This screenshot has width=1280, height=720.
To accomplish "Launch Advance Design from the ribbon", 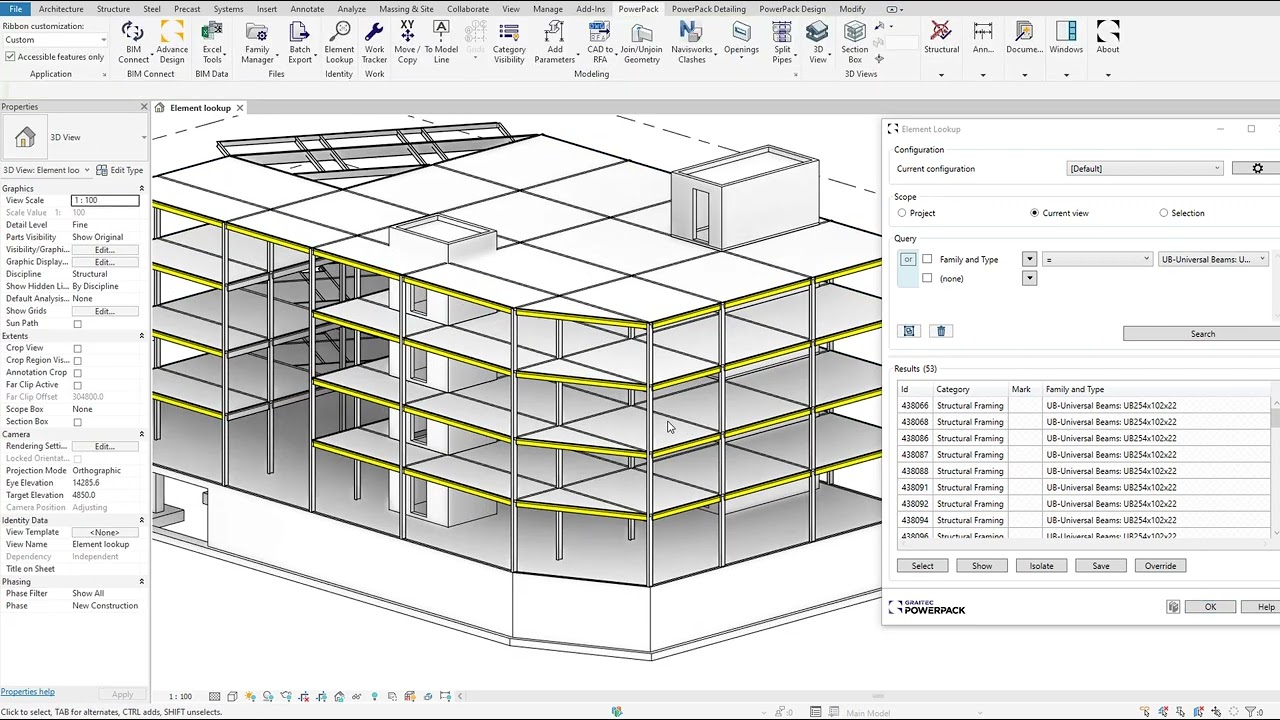I will (172, 42).
